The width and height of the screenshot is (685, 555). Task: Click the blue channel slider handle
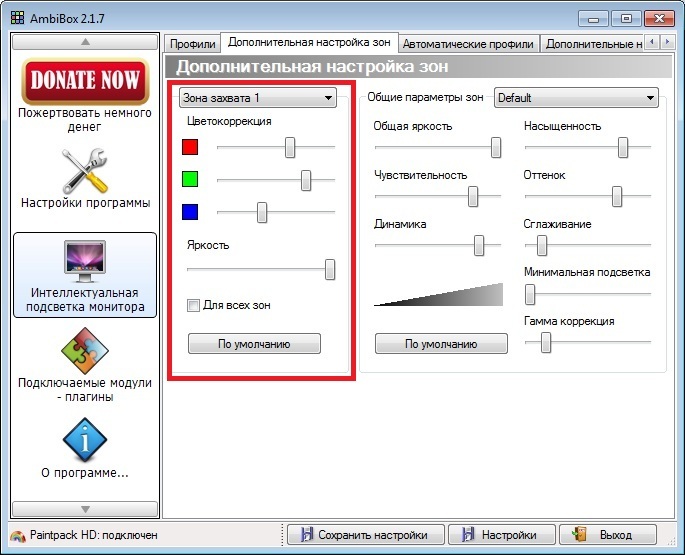click(x=262, y=212)
